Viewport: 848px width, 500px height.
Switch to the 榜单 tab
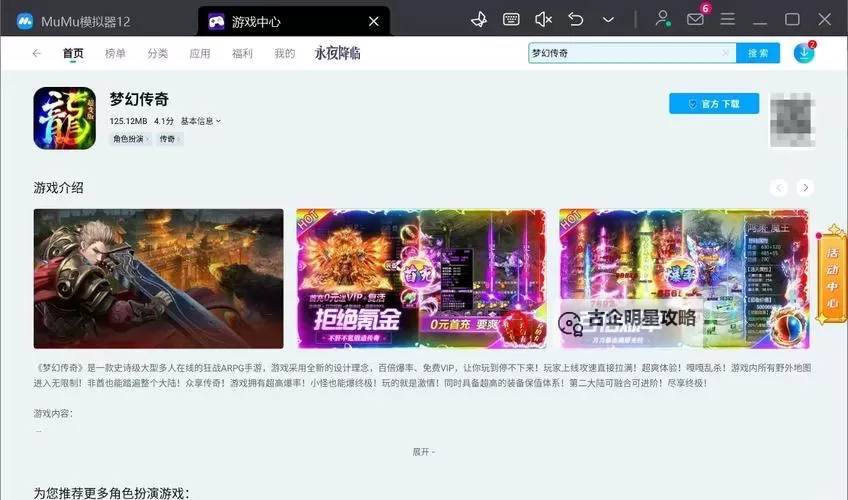pos(115,53)
